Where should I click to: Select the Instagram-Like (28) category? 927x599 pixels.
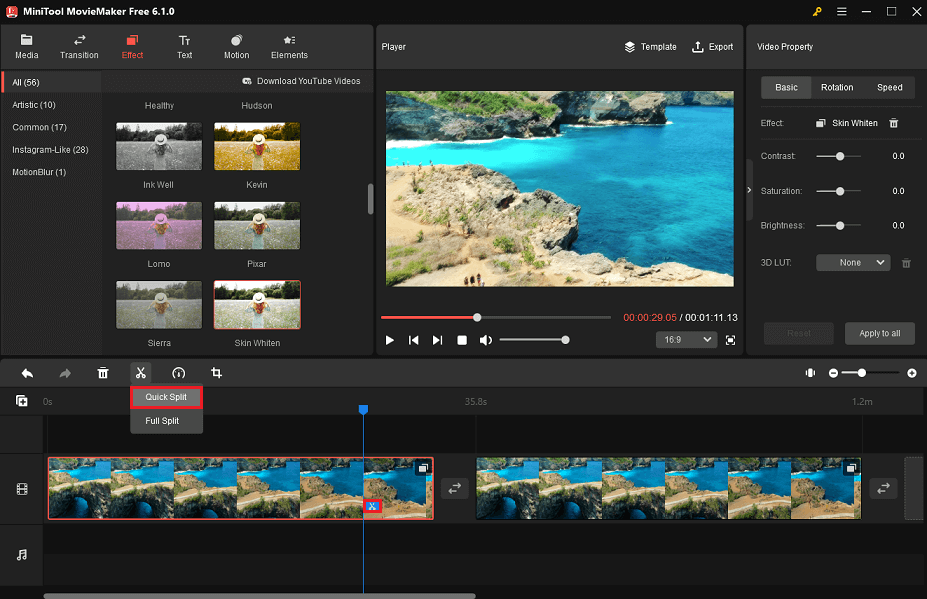coord(50,150)
